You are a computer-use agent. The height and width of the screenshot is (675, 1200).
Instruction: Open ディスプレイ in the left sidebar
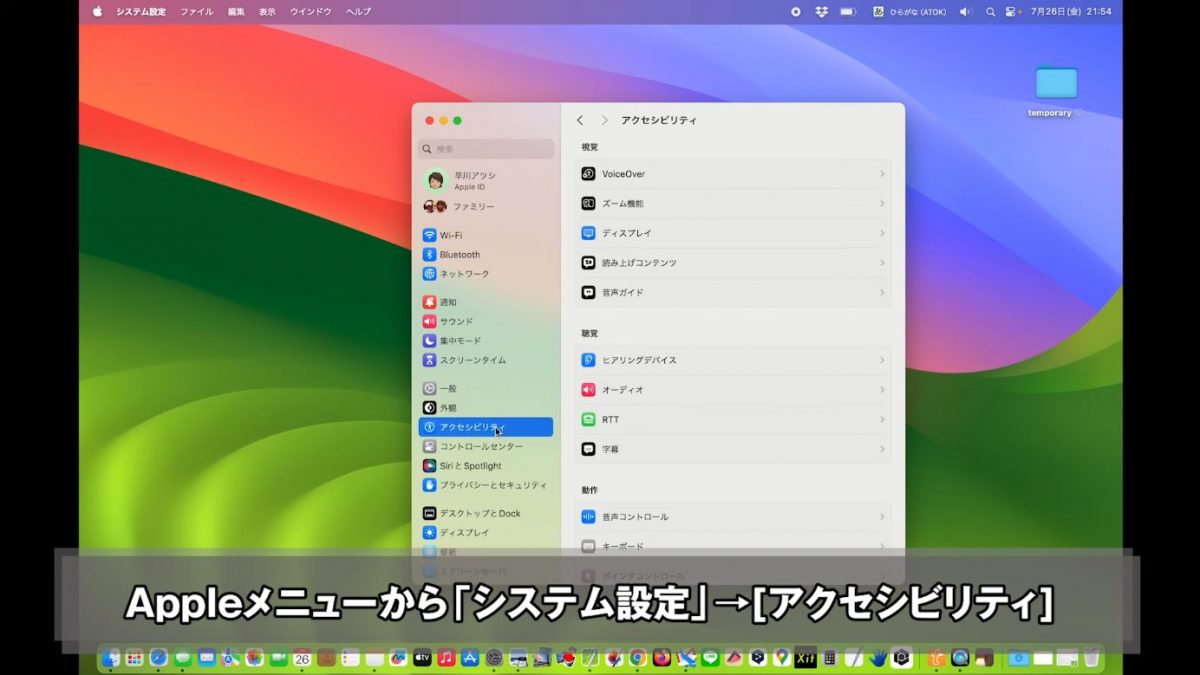(486, 532)
